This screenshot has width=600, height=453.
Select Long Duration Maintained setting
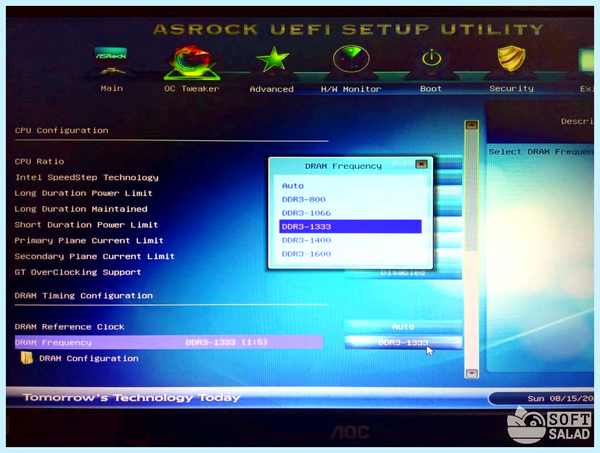(x=81, y=209)
